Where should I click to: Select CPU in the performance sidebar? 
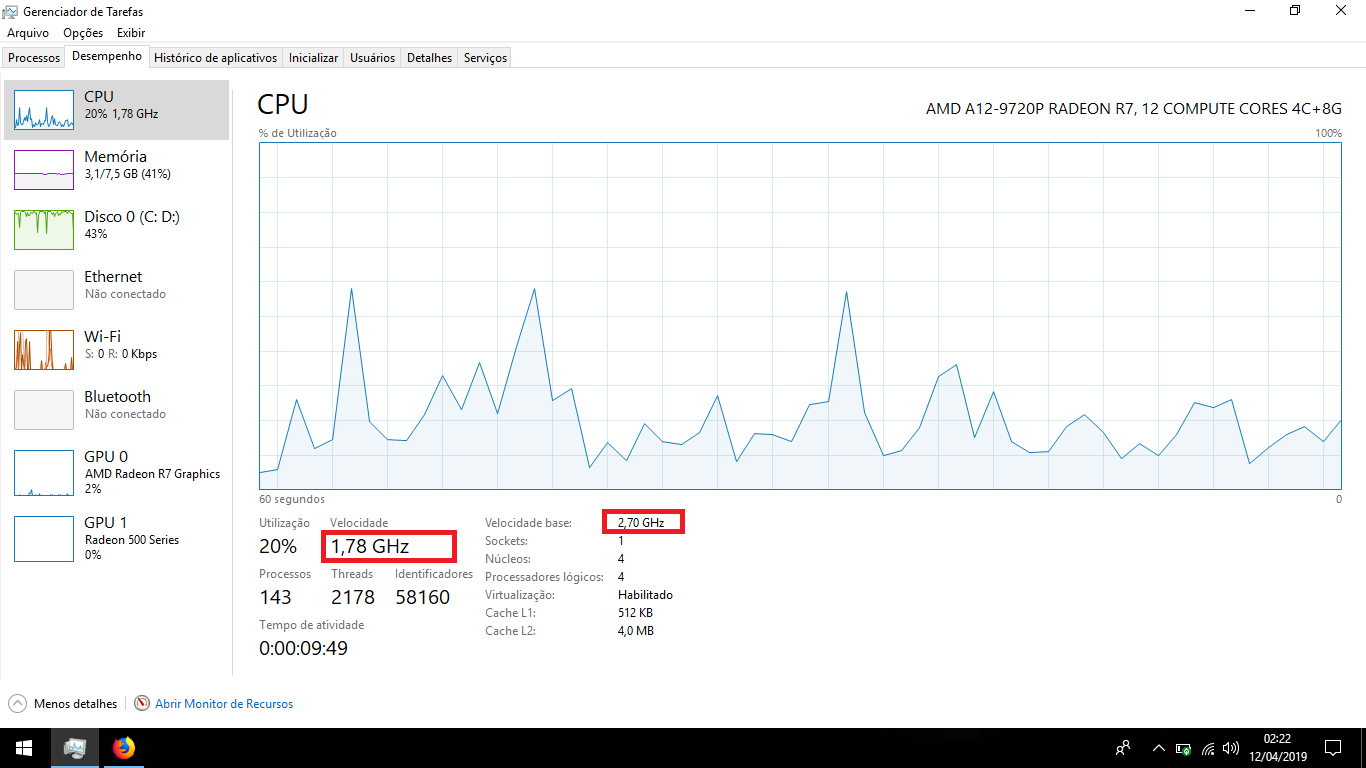click(117, 110)
